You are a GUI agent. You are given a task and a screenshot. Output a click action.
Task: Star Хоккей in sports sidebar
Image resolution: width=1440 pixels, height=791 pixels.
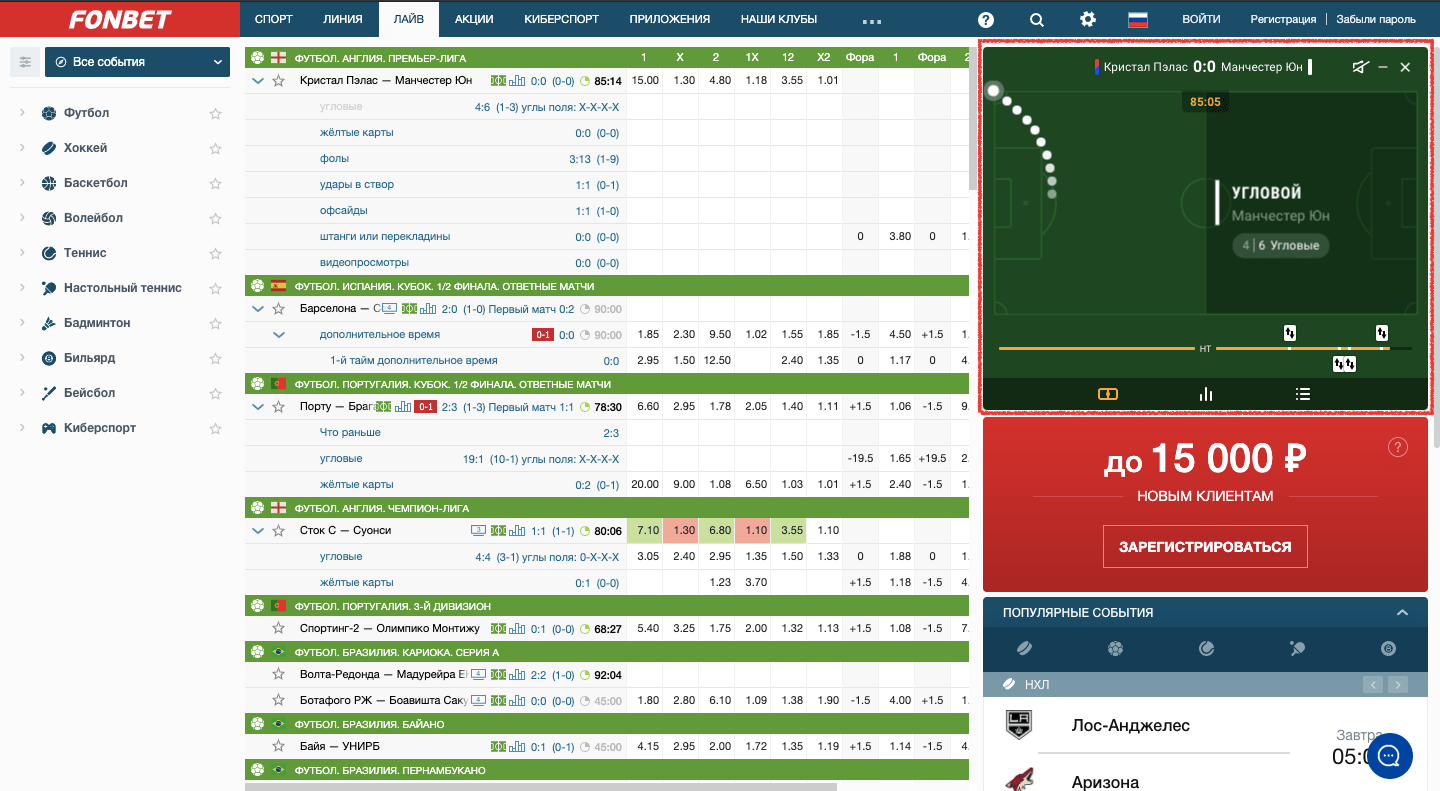(215, 148)
